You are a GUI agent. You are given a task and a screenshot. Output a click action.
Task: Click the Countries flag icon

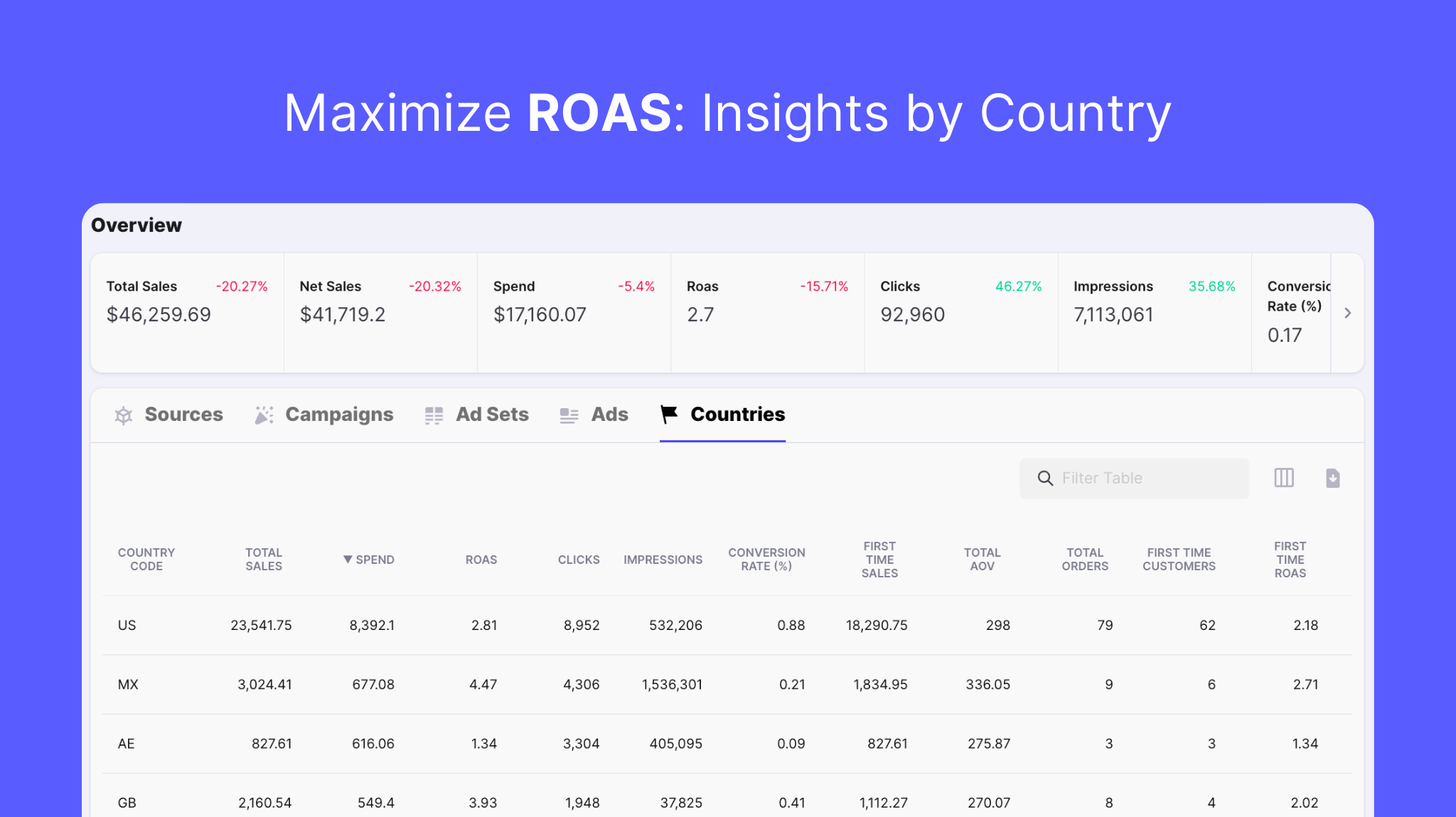669,414
